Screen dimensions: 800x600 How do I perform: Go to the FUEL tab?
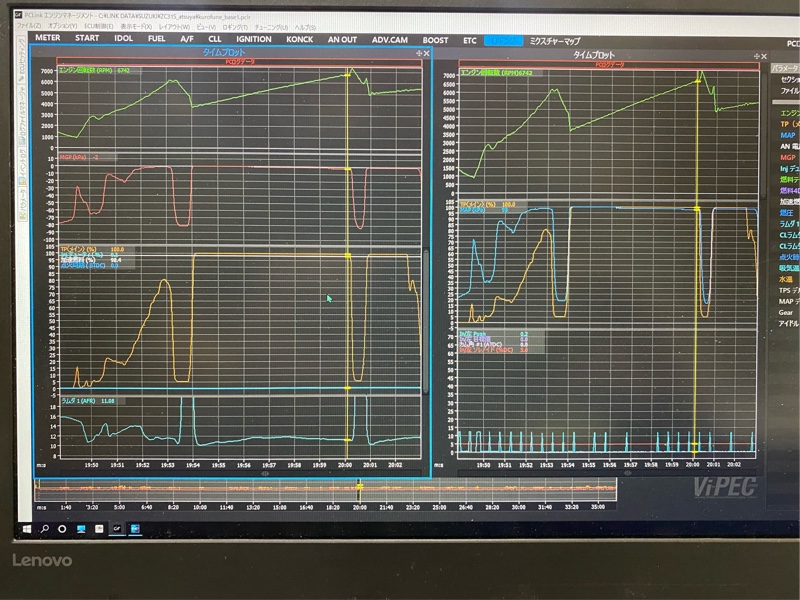[x=157, y=38]
